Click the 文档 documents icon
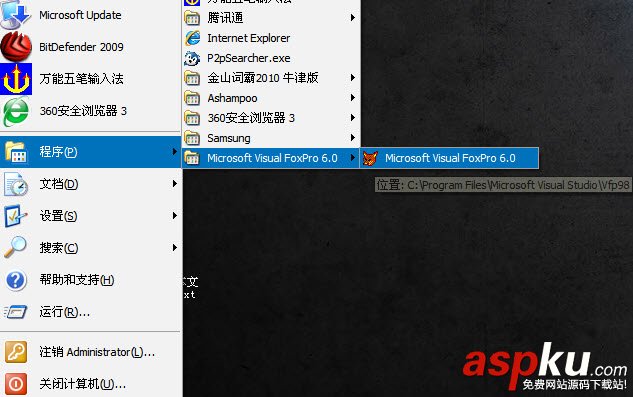This screenshot has width=633, height=397. 16,184
